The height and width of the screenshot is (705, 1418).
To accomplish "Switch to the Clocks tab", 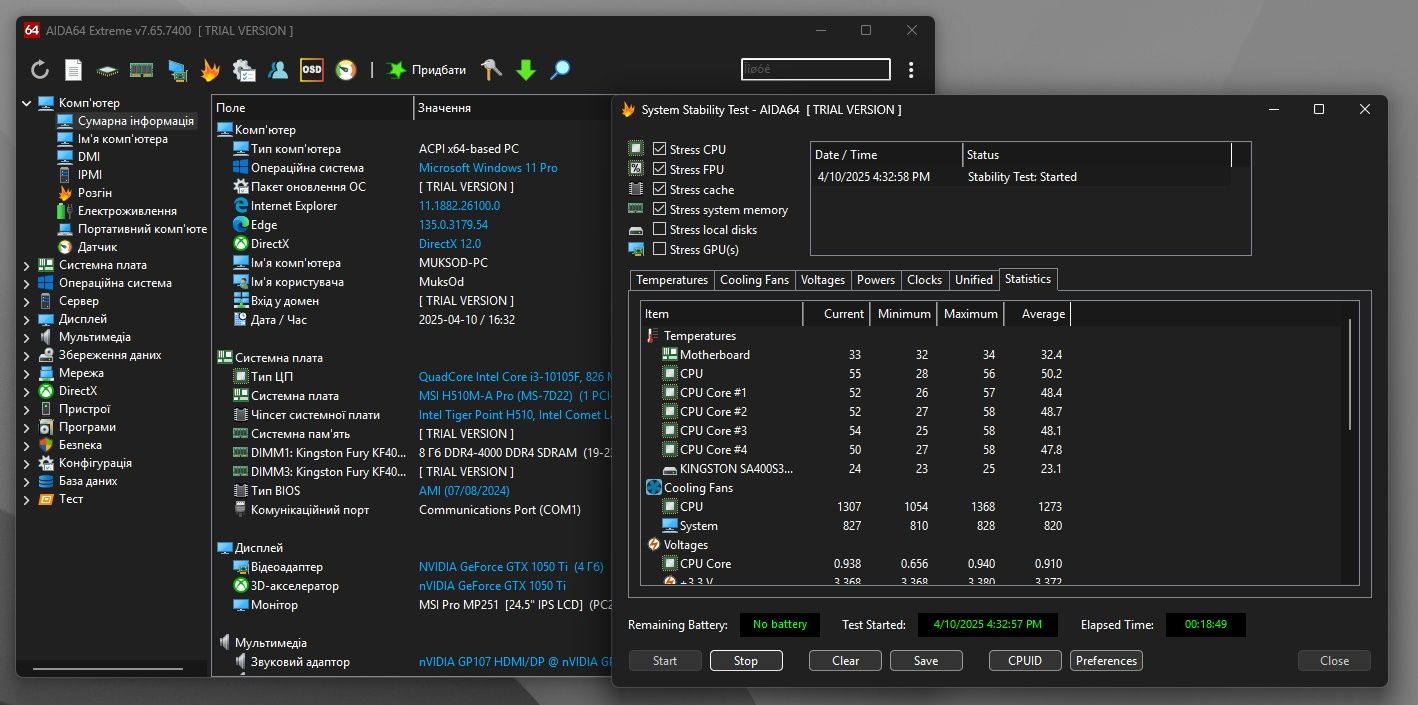I will (x=925, y=280).
